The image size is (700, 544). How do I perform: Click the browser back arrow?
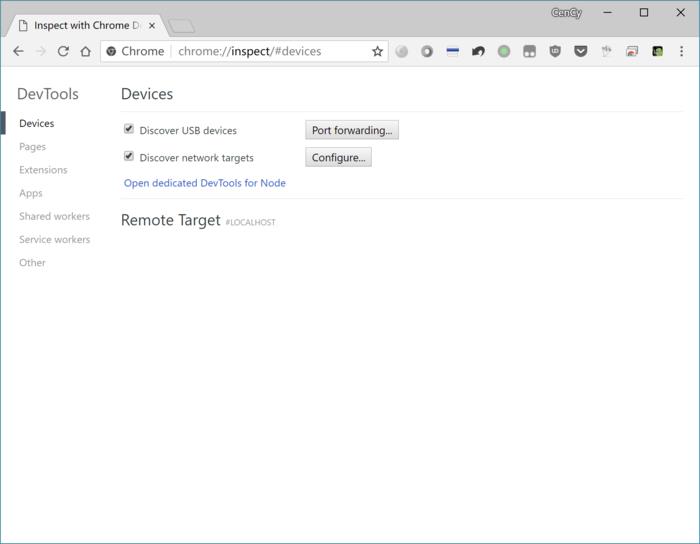(x=18, y=51)
